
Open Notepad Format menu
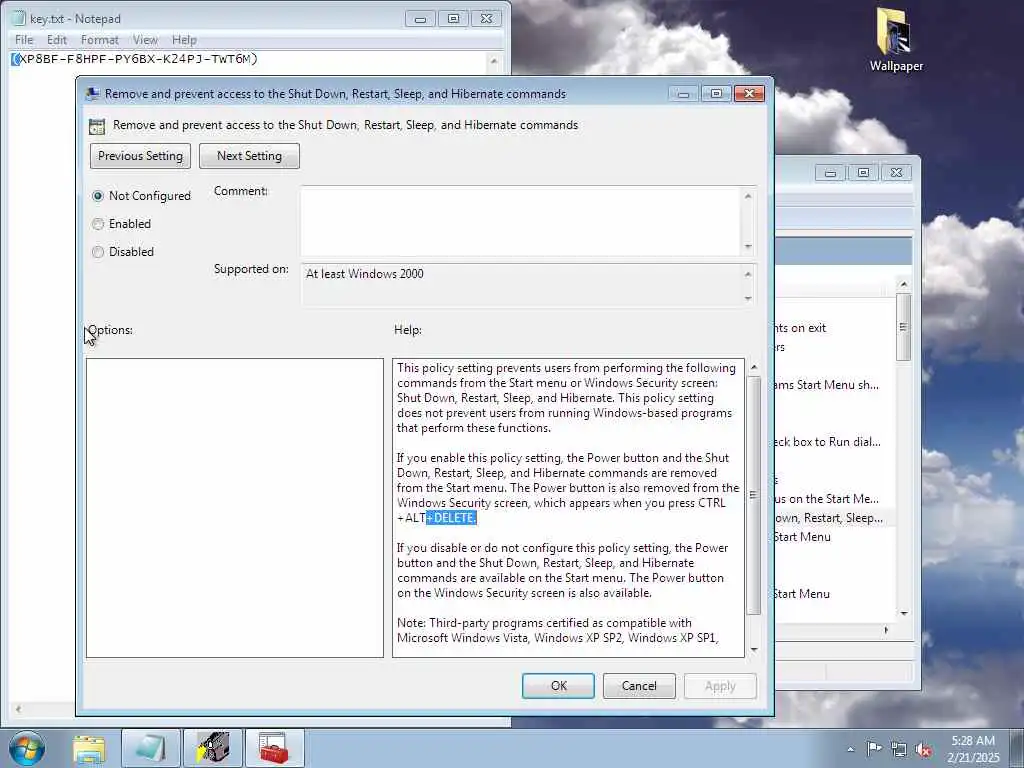pos(100,40)
